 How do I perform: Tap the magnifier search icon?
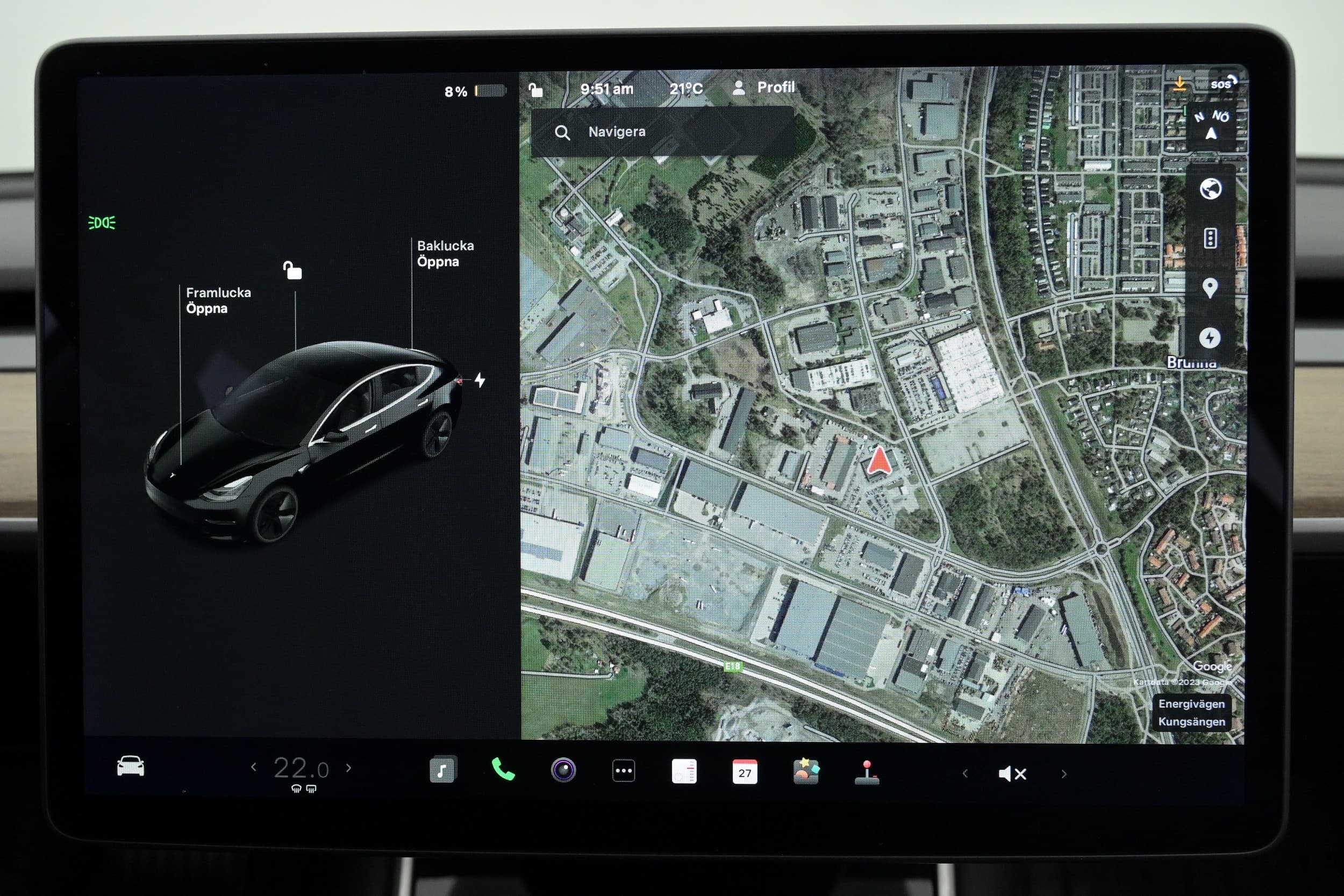562,133
